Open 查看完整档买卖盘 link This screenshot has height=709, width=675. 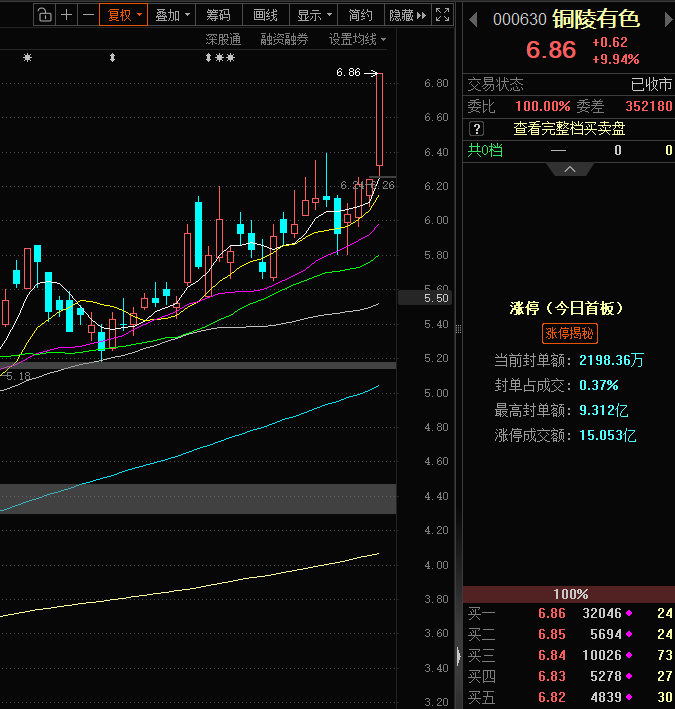(569, 128)
